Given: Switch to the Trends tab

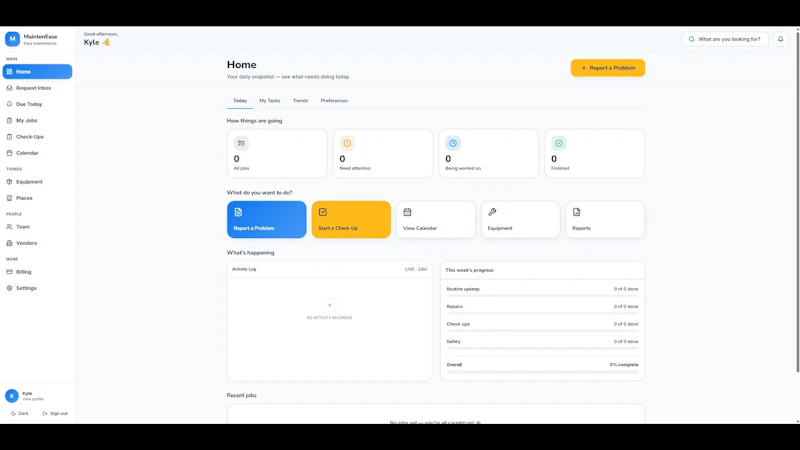Looking at the screenshot, I should [301, 101].
